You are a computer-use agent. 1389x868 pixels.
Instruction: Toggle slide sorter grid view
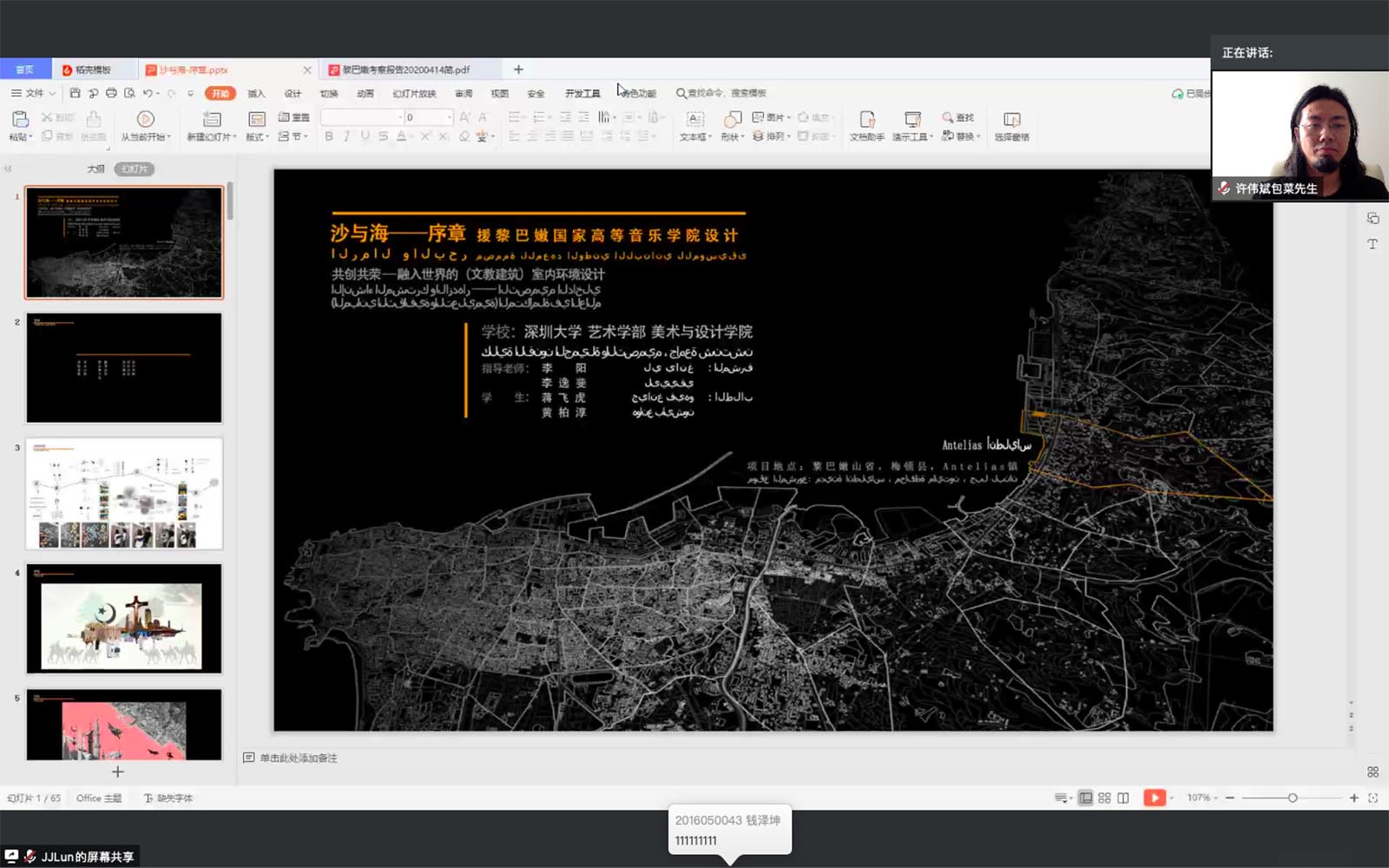pos(1104,798)
